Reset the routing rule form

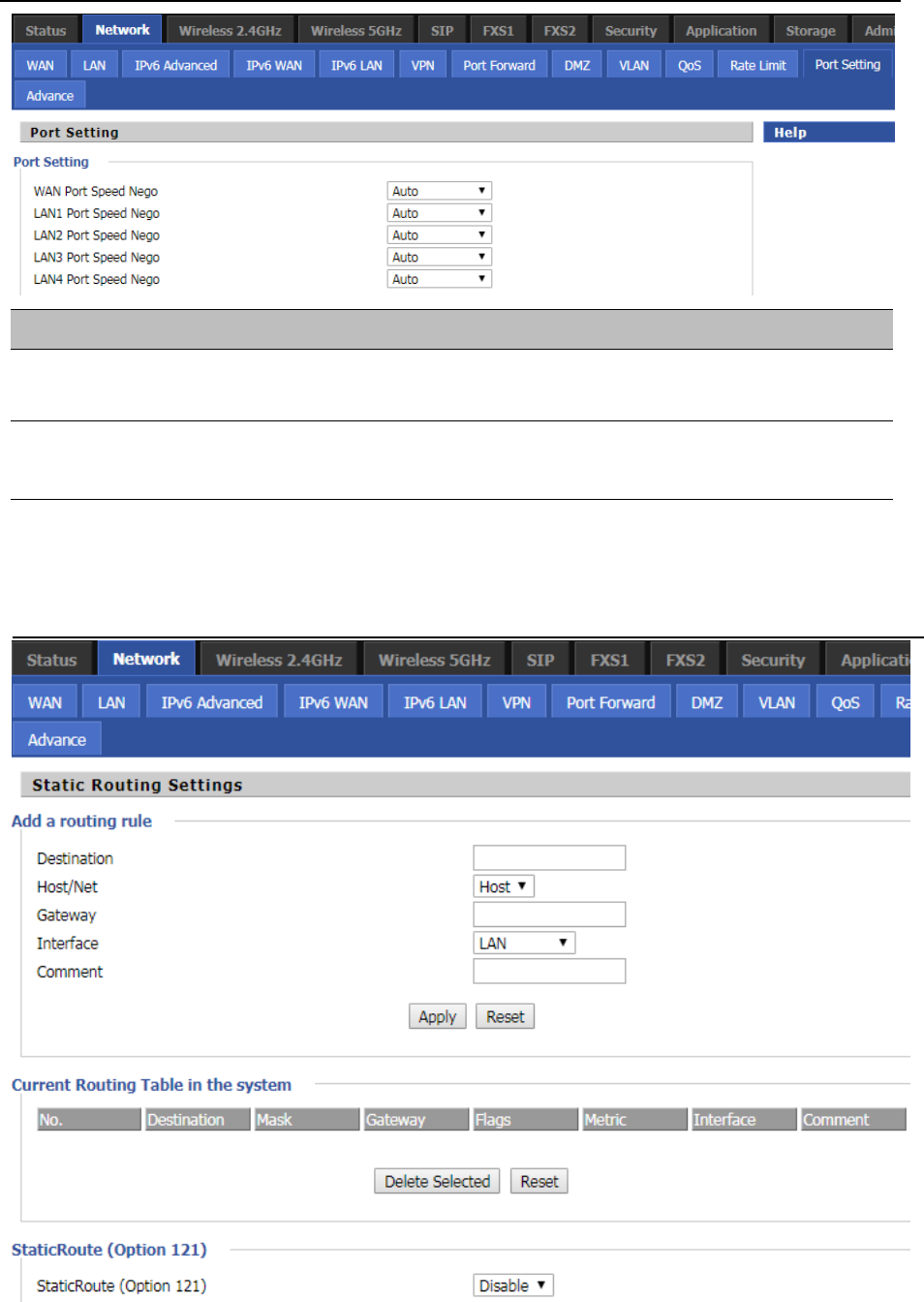[506, 1016]
